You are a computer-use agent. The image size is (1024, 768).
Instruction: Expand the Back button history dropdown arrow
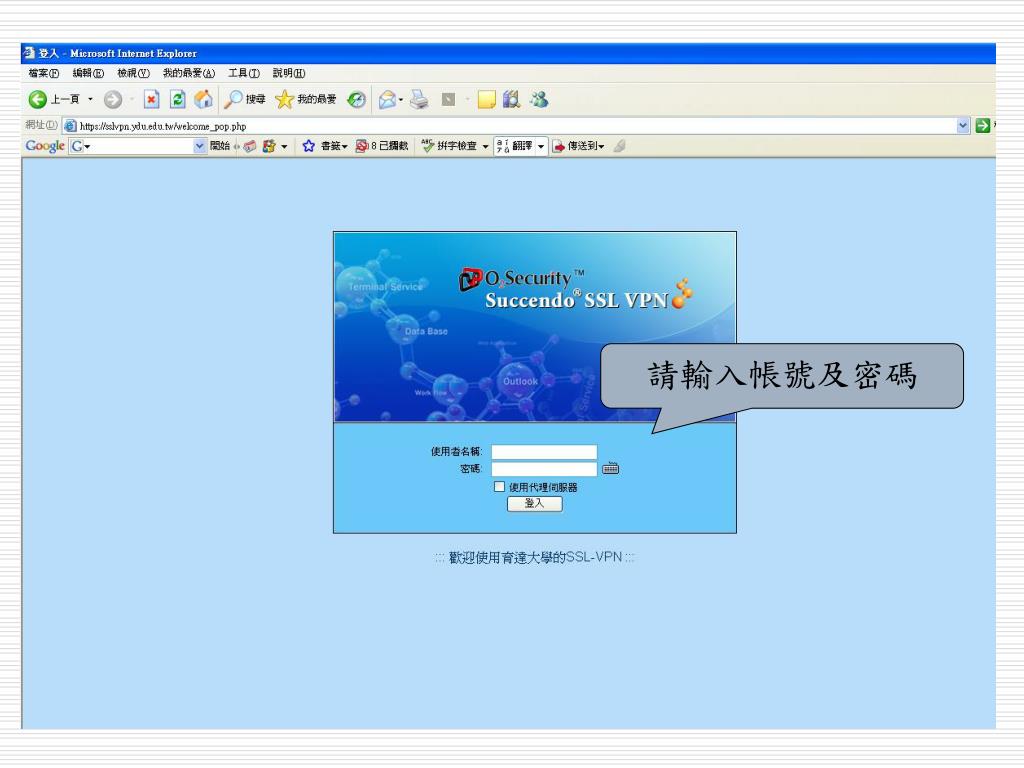(x=91, y=99)
